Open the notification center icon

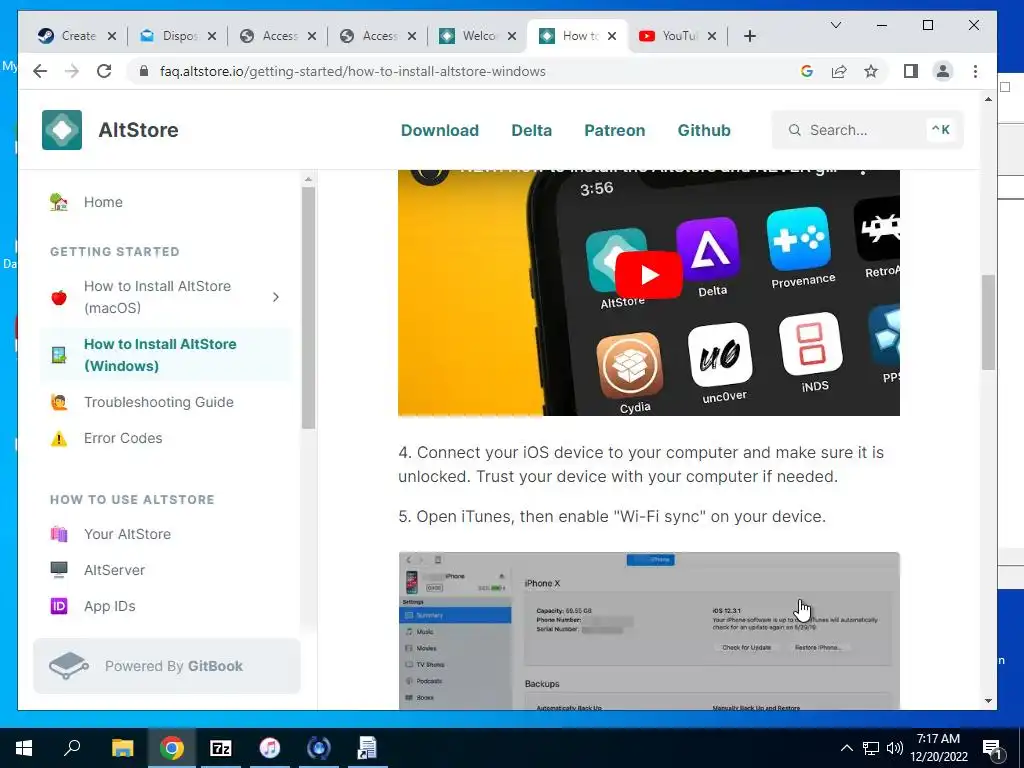993,748
